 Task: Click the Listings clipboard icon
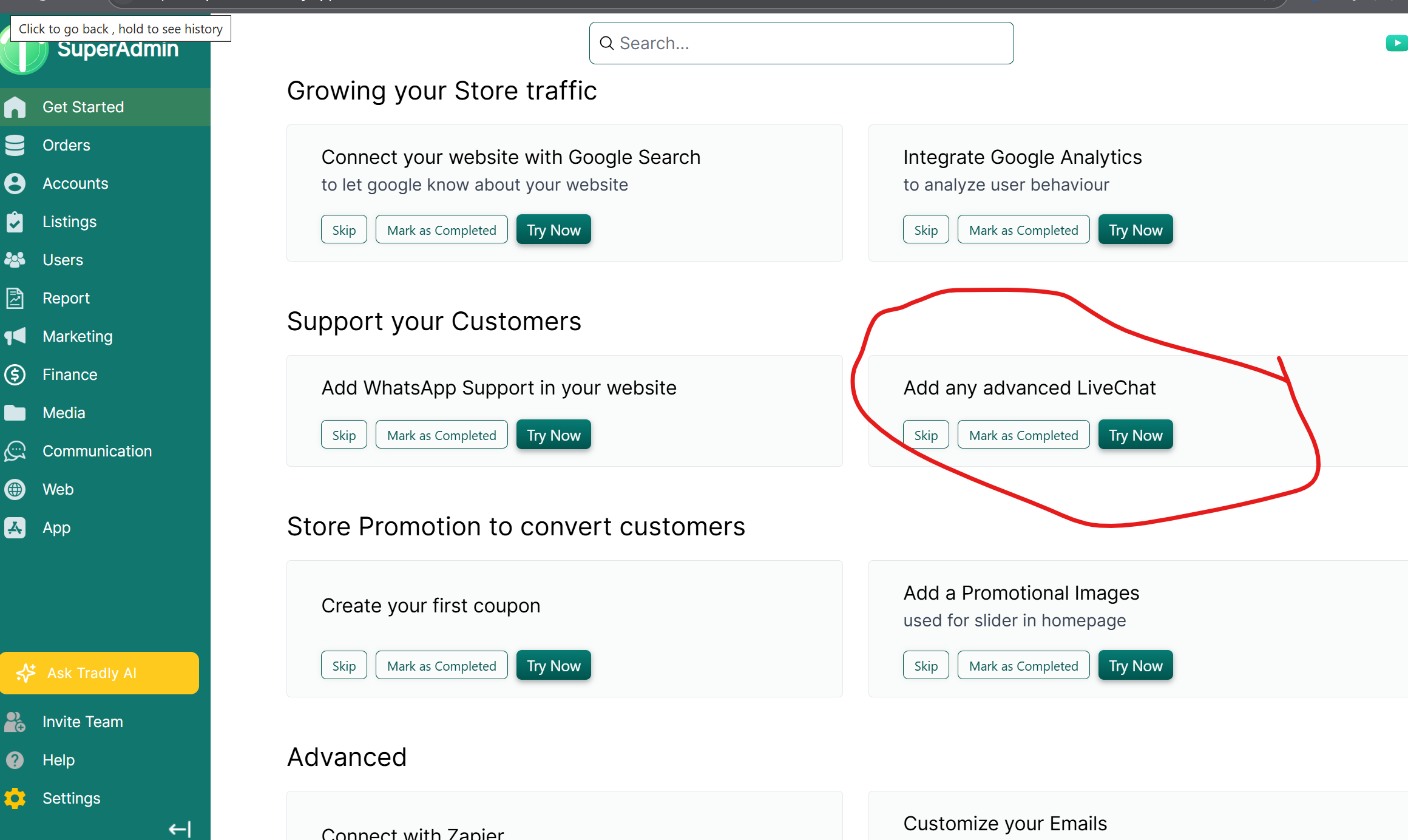pyautogui.click(x=15, y=222)
